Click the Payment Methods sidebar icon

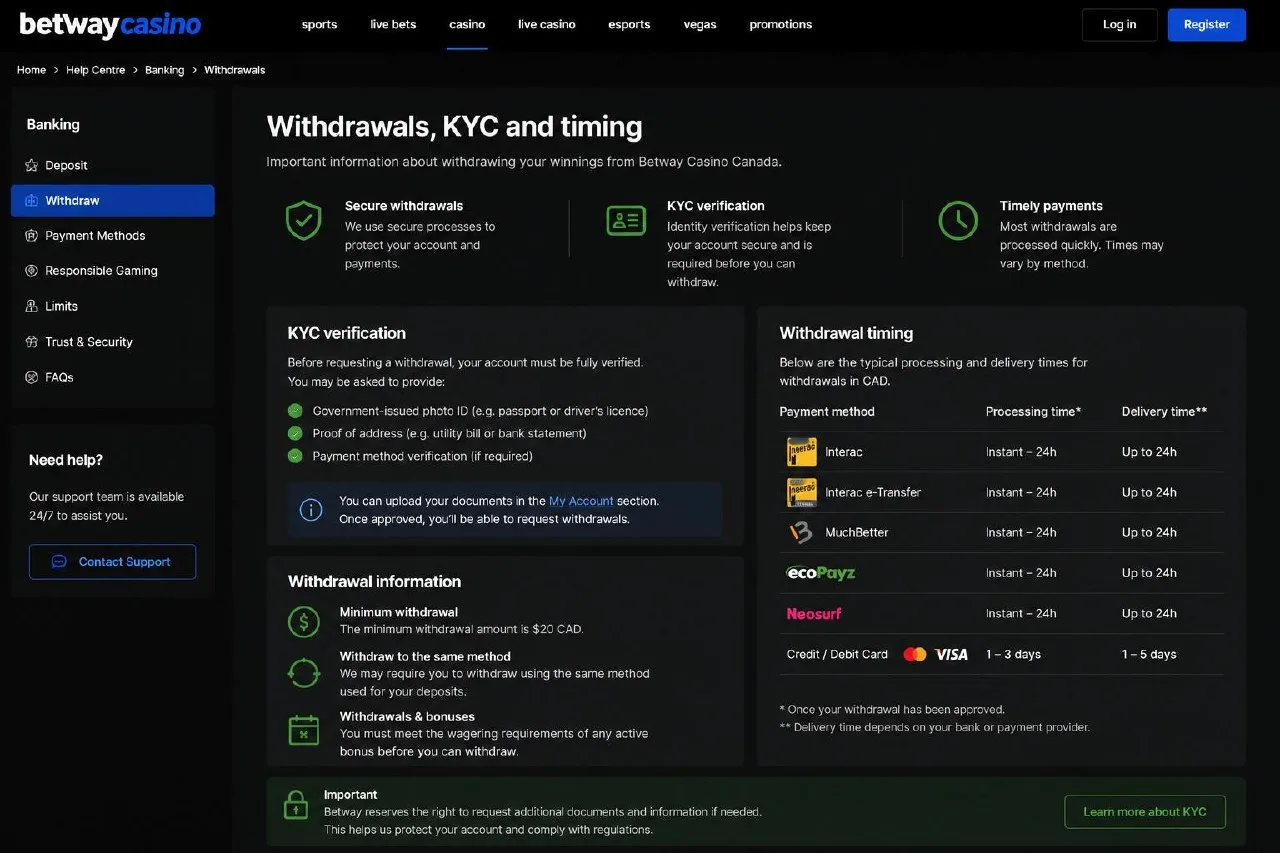32,236
